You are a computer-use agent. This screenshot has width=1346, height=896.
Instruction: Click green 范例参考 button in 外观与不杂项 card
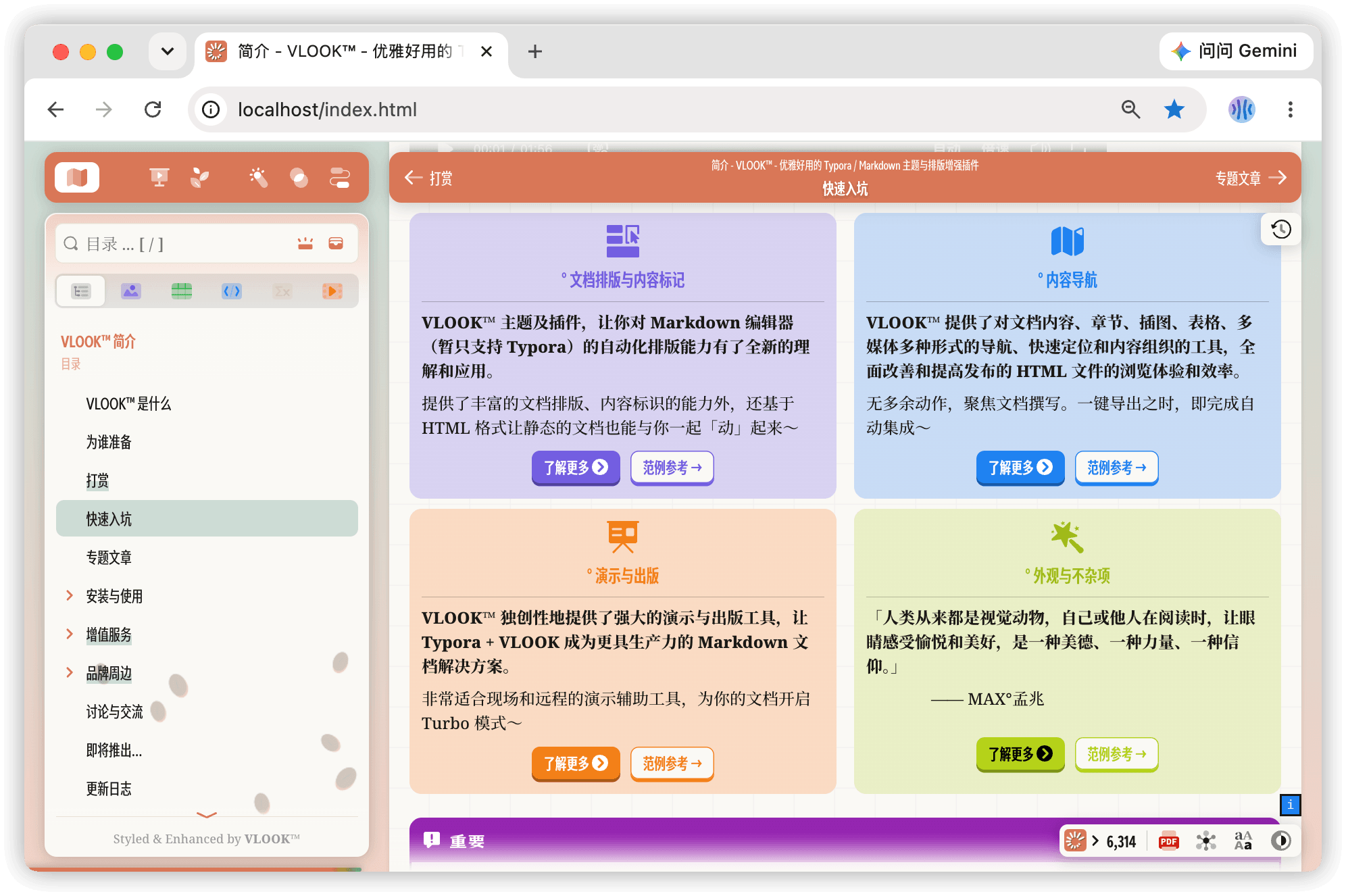1117,754
